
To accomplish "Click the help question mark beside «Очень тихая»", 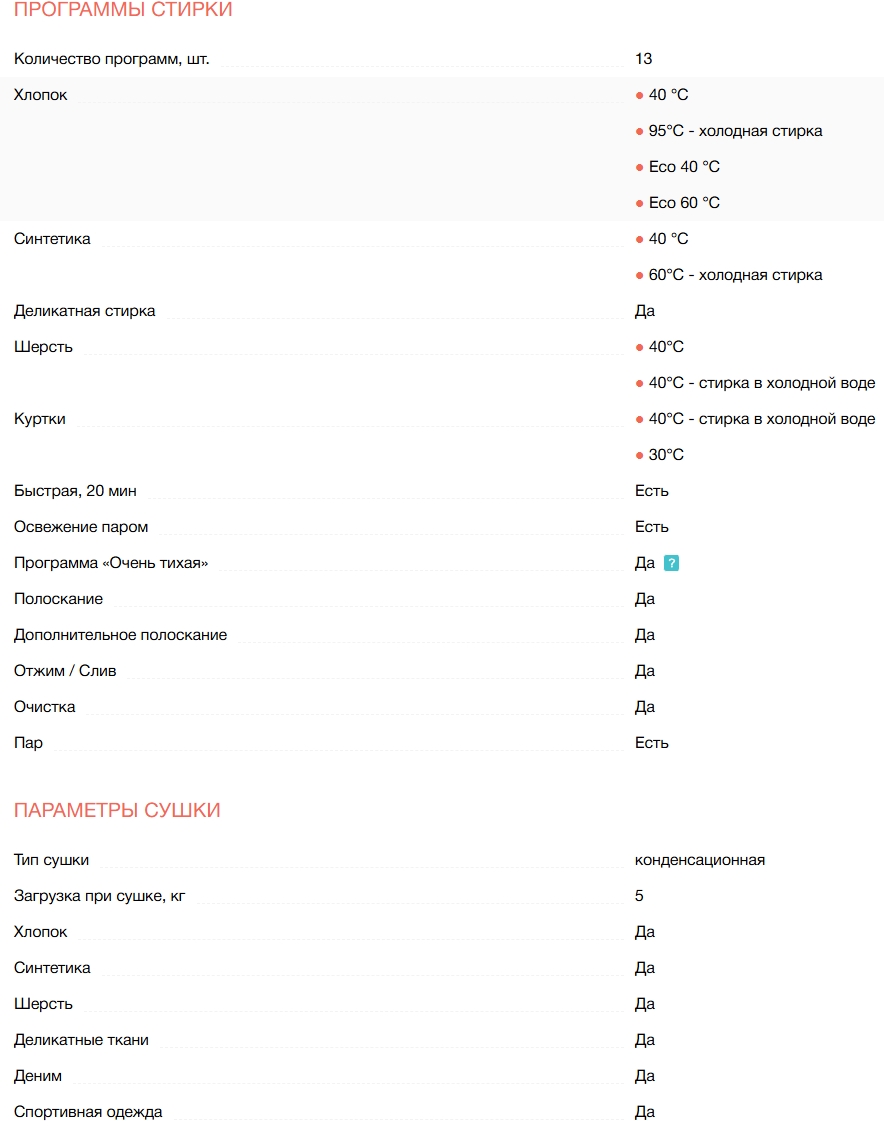I will [x=671, y=563].
